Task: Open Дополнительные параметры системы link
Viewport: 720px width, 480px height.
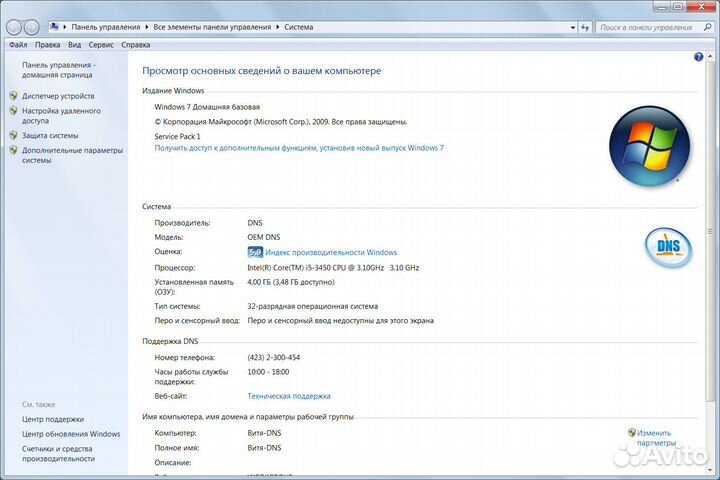Action: pos(72,155)
